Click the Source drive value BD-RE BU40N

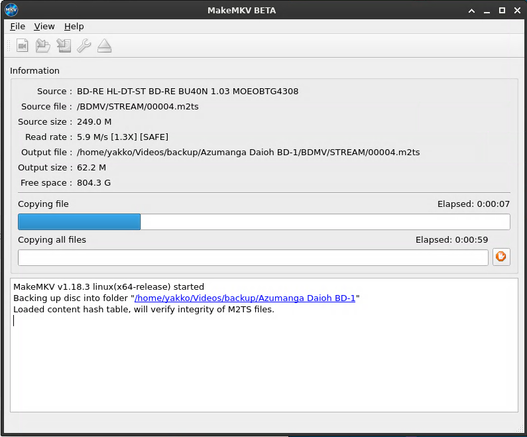coord(188,91)
